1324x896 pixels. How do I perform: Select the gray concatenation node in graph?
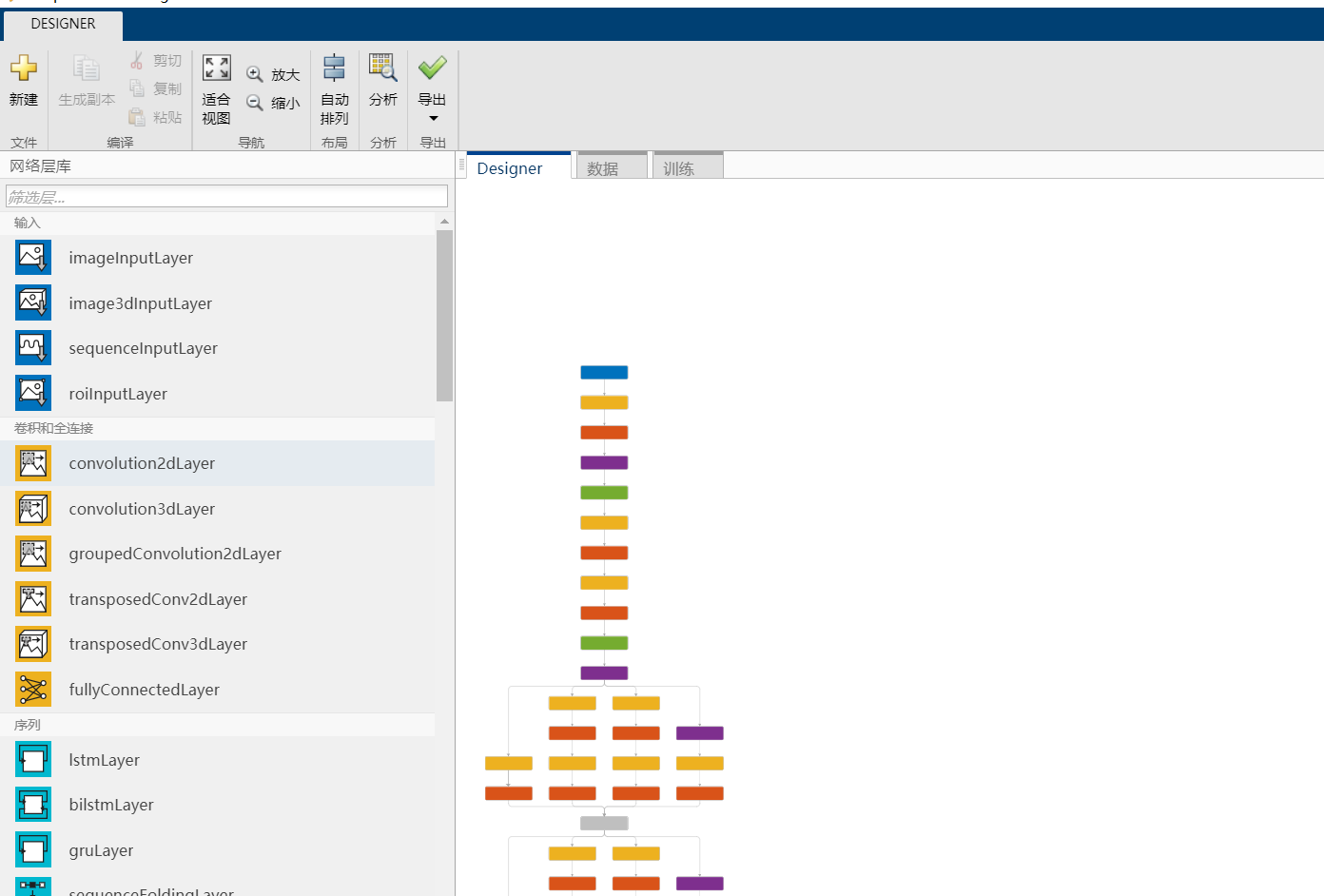coord(604,823)
